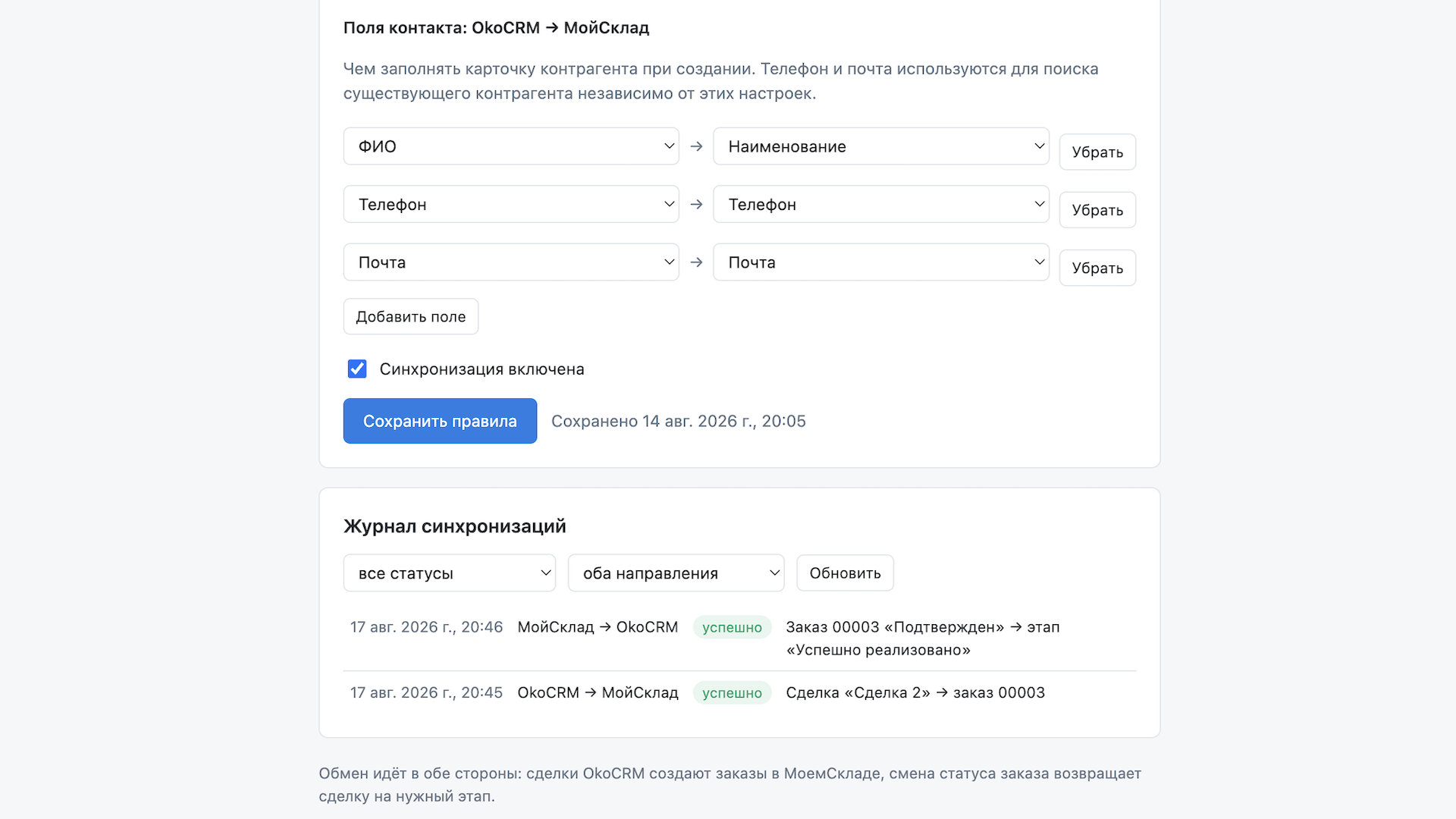Remove the Телефон → Телефон mapping row
Screen dimensions: 1456x819
pyautogui.click(x=1097, y=210)
